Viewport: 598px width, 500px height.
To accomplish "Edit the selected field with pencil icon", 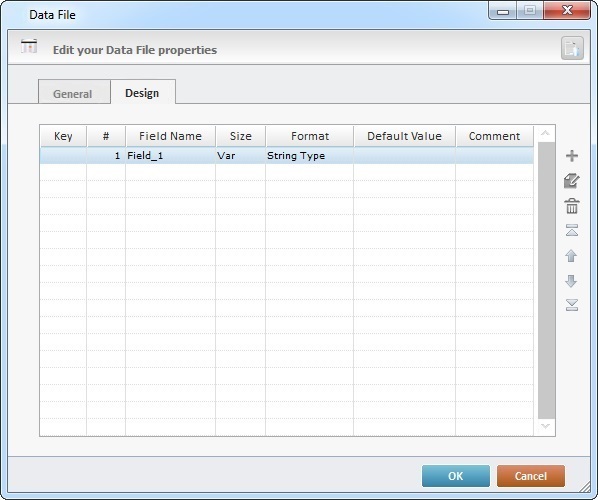I will coord(571,181).
